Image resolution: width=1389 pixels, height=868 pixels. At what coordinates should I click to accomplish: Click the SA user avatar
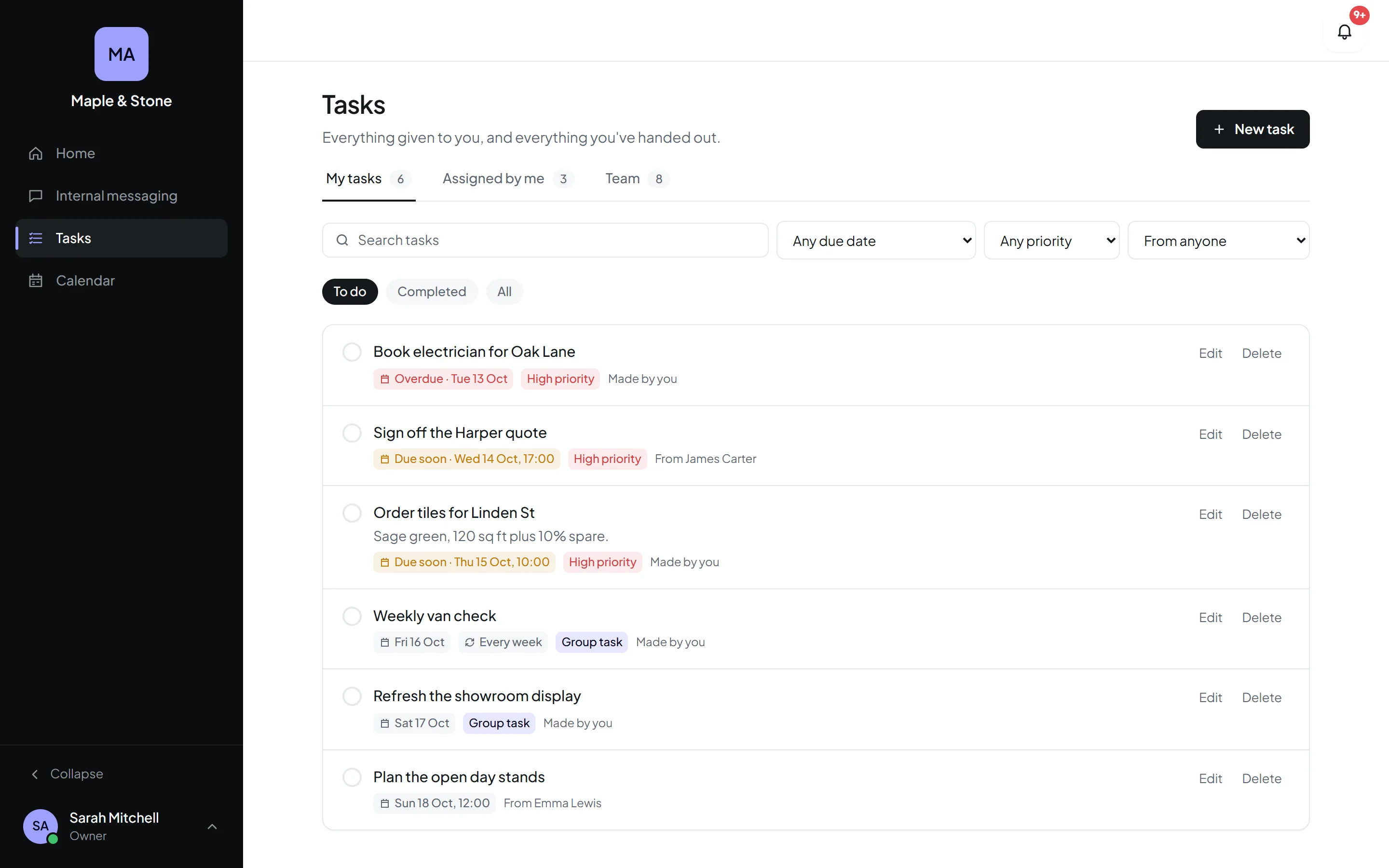40,826
